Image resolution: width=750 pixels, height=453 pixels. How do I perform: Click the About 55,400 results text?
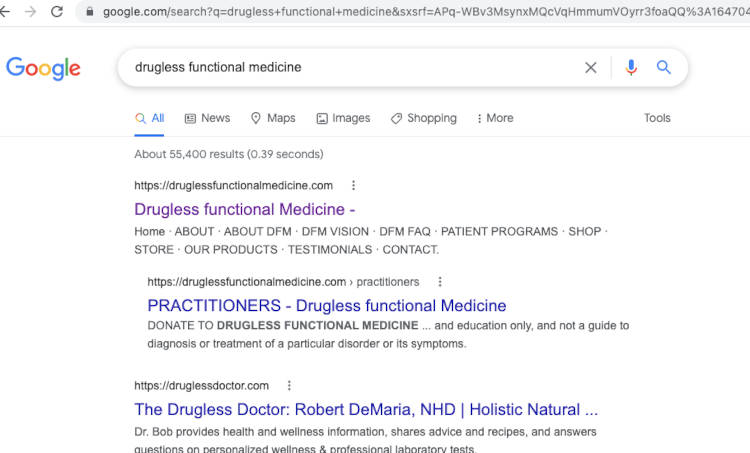229,155
